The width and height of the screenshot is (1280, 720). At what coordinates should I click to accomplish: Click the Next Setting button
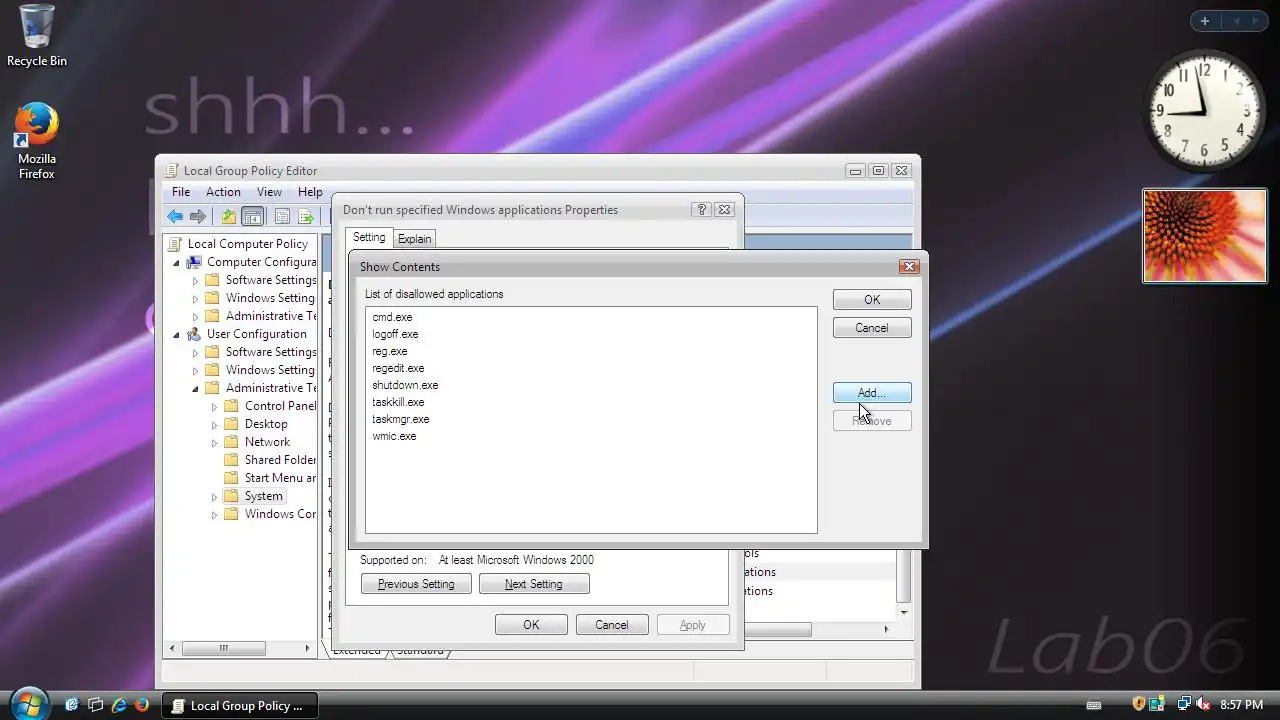(x=534, y=584)
